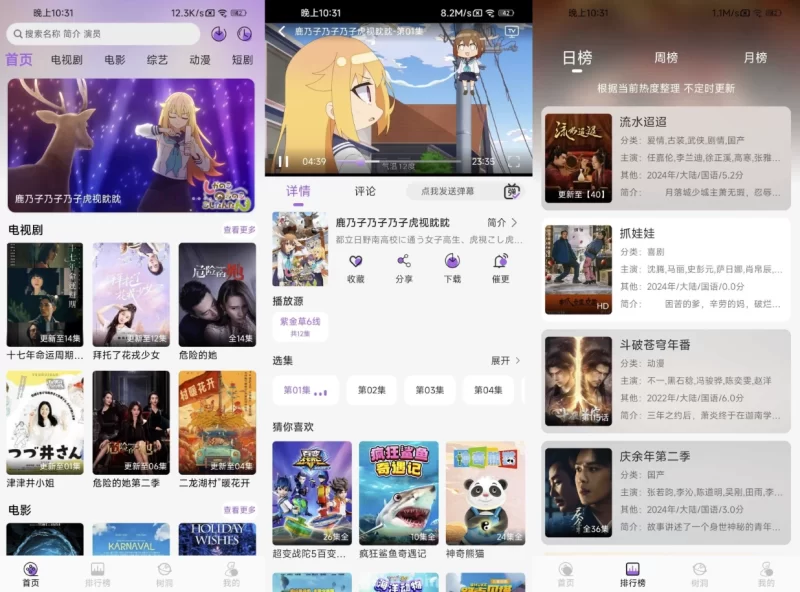Image resolution: width=800 pixels, height=592 pixels.
Task: Switch selected episode to 第02集
Action: click(372, 390)
